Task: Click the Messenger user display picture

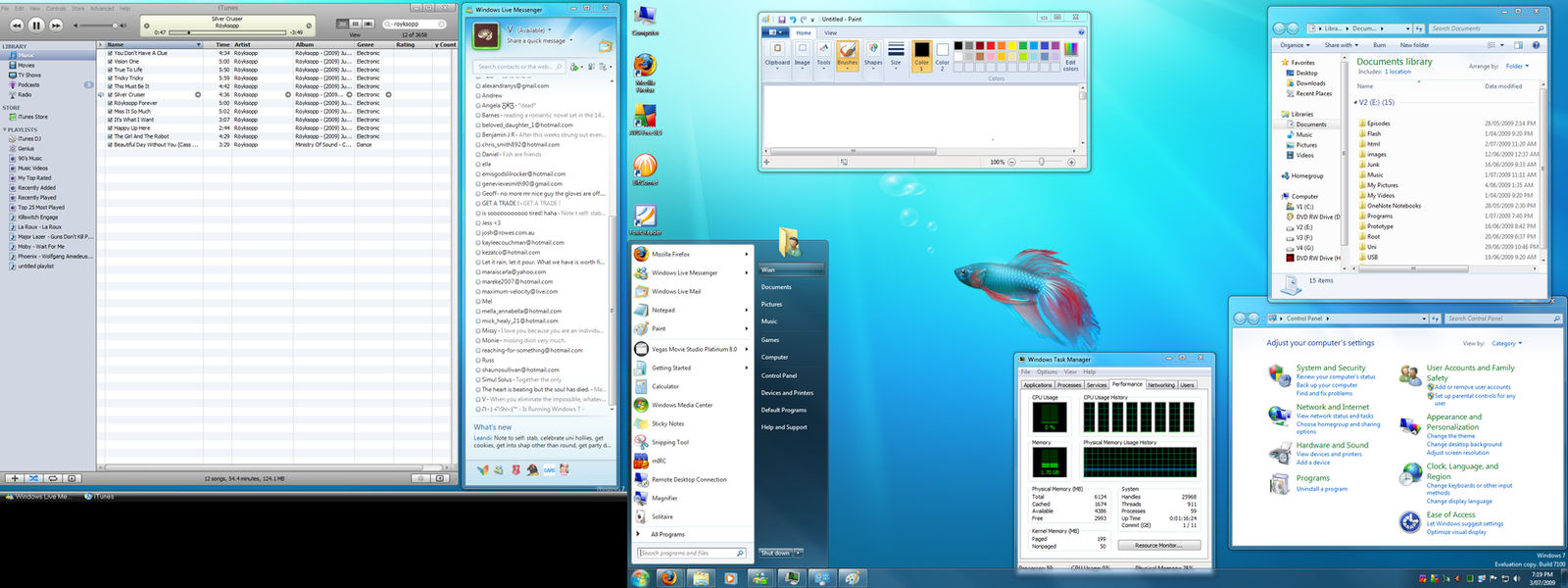Action: pos(487,35)
